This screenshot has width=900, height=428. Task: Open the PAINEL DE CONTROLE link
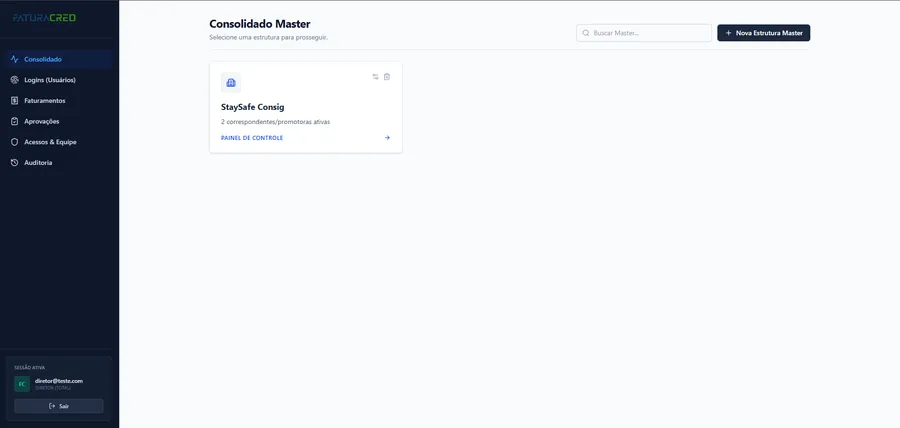pyautogui.click(x=252, y=138)
